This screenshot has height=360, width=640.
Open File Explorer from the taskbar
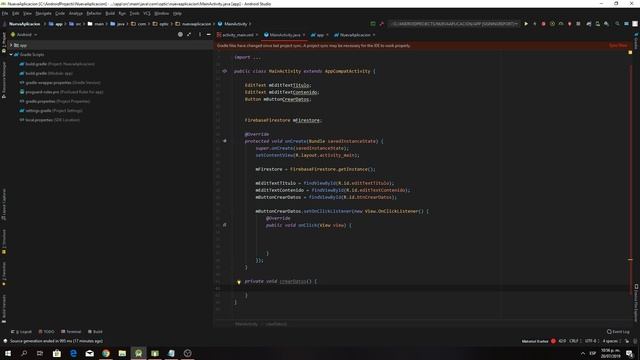point(122,353)
